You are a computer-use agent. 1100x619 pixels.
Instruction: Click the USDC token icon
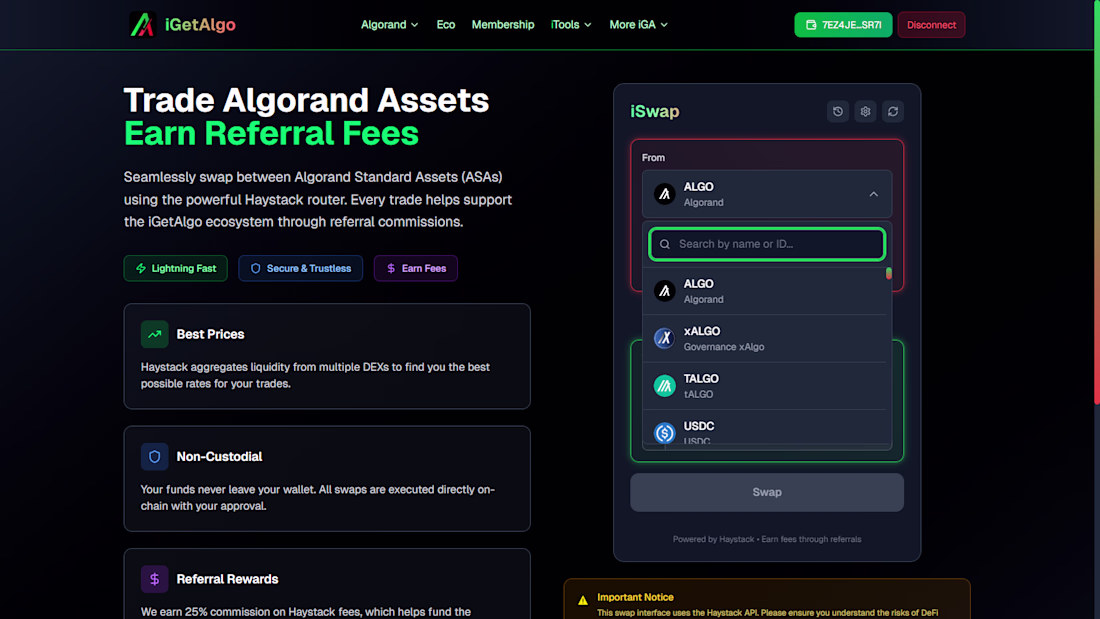tap(664, 433)
